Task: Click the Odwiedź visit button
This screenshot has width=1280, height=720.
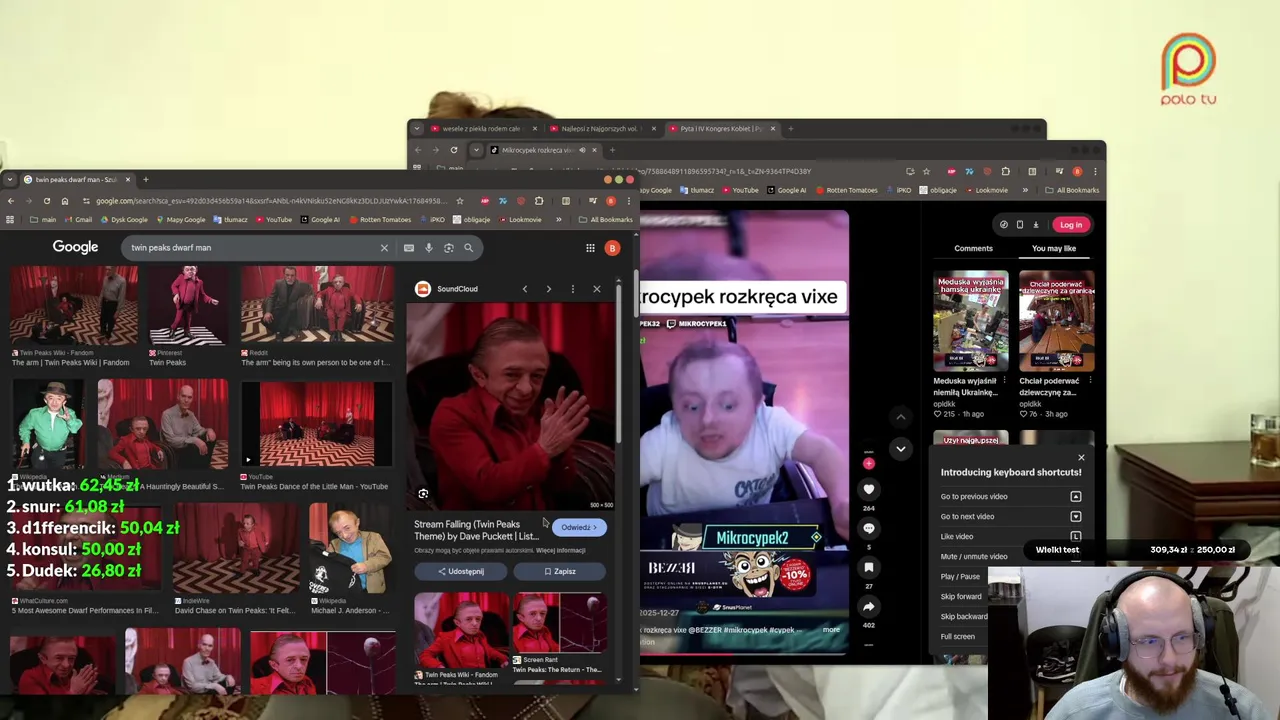Action: point(579,527)
